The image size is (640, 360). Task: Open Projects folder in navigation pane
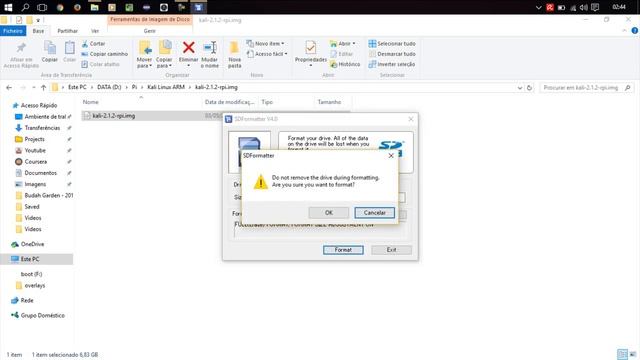[x=34, y=139]
